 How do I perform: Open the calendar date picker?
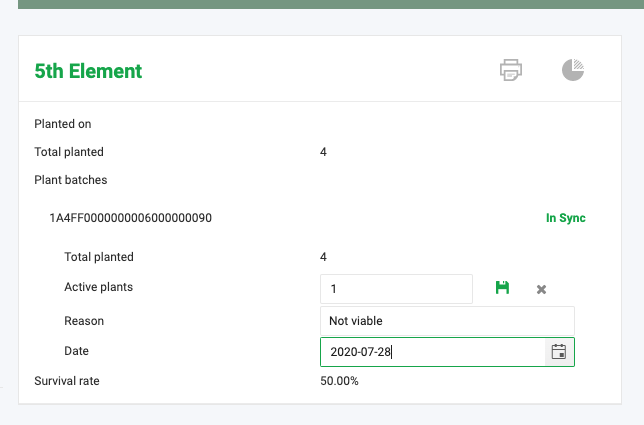coord(559,352)
